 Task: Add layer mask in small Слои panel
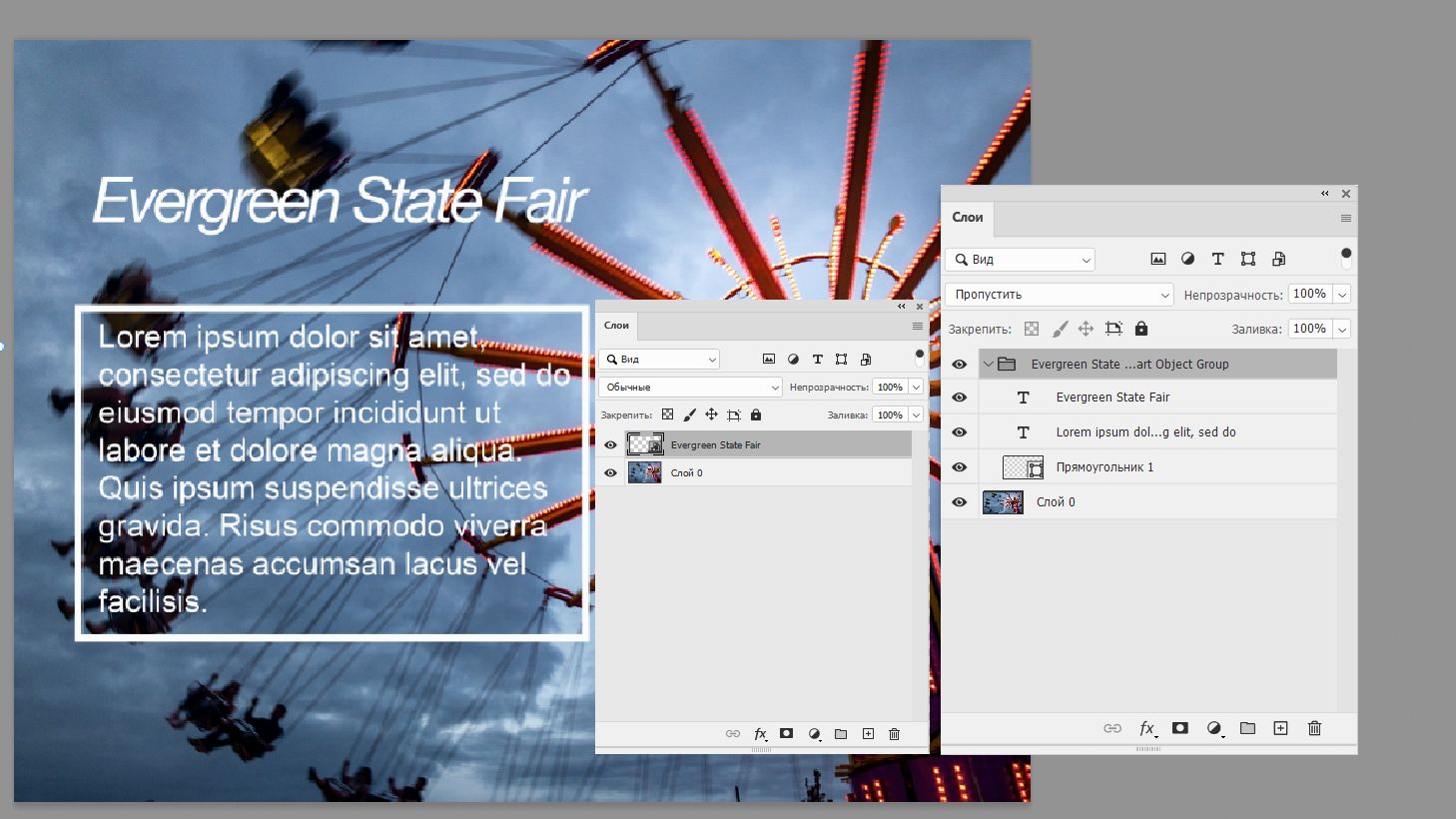point(786,733)
